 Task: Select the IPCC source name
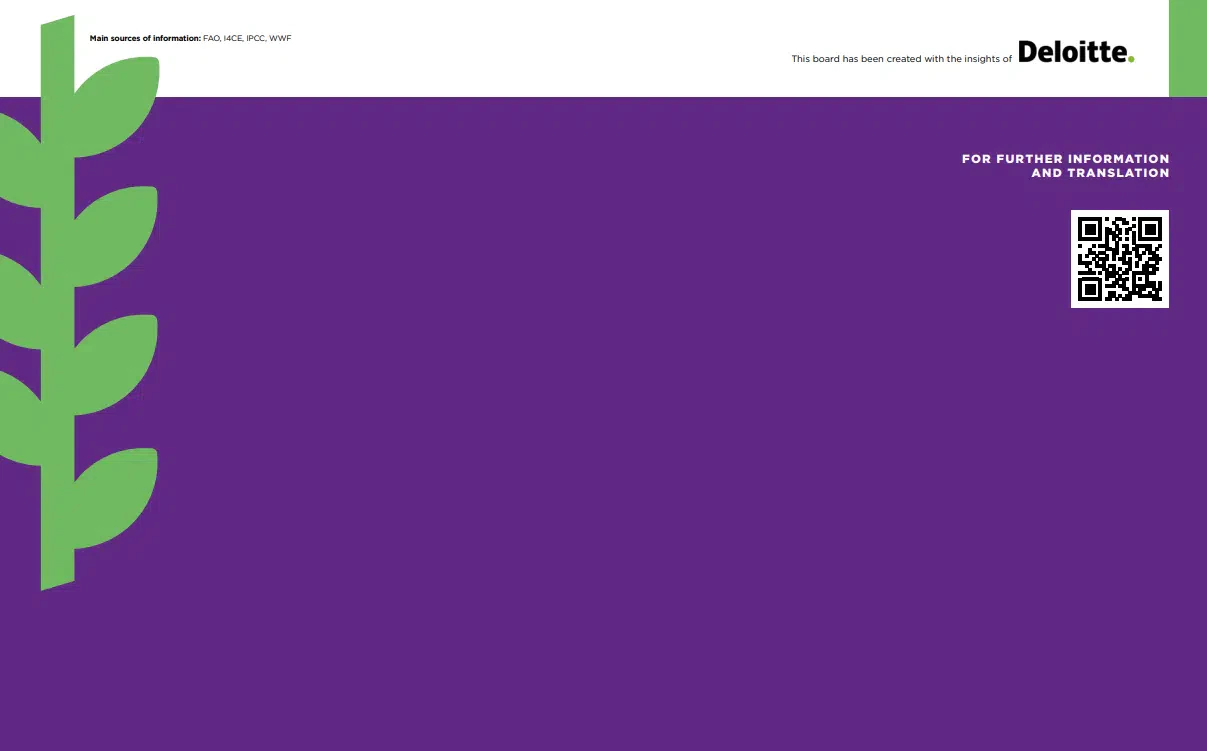(256, 38)
